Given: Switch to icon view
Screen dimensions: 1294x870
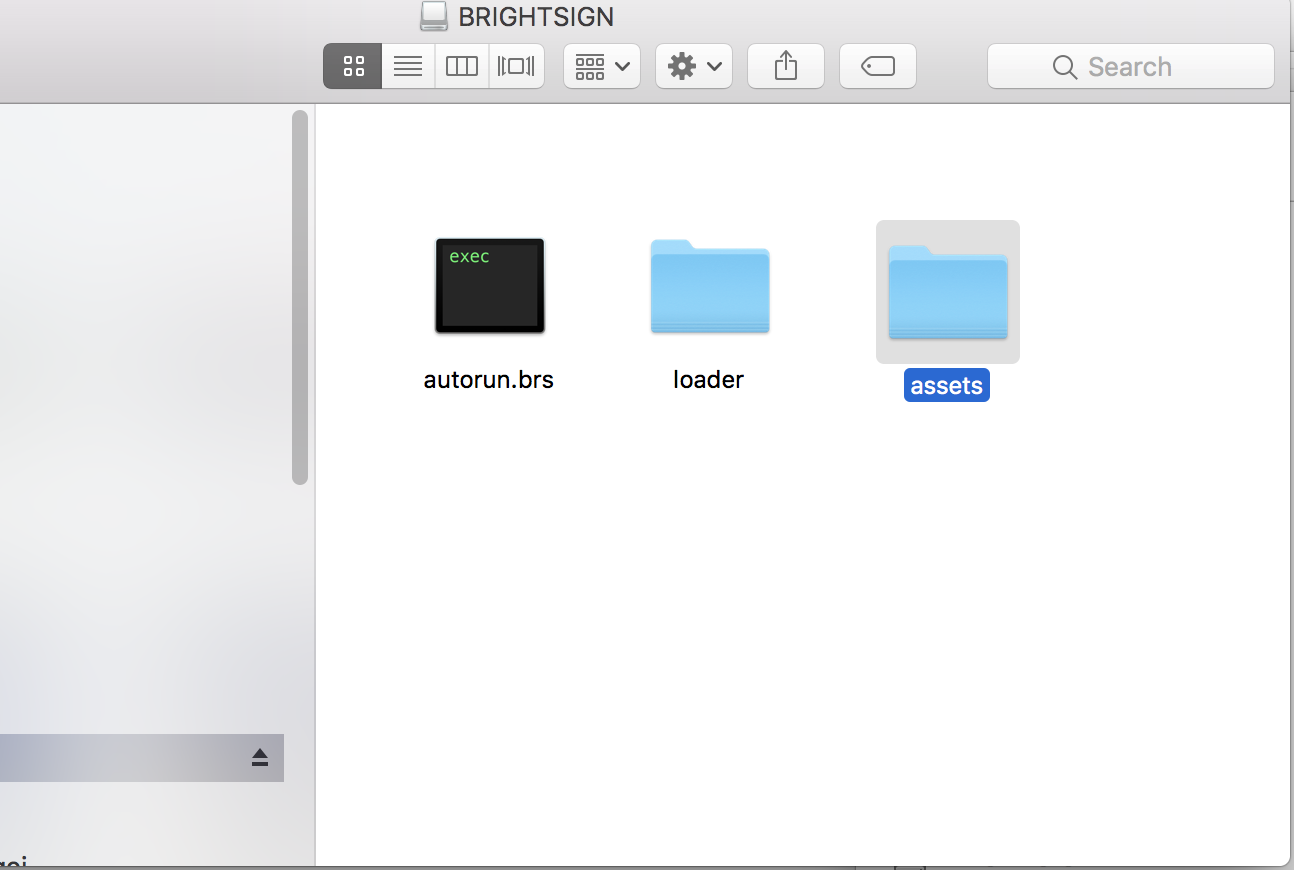Looking at the screenshot, I should click(353, 67).
